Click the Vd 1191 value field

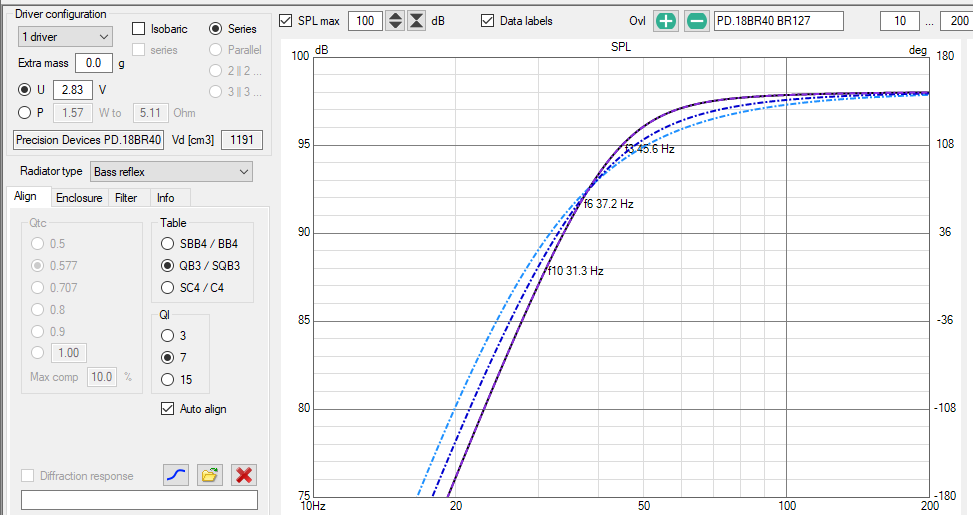click(242, 140)
